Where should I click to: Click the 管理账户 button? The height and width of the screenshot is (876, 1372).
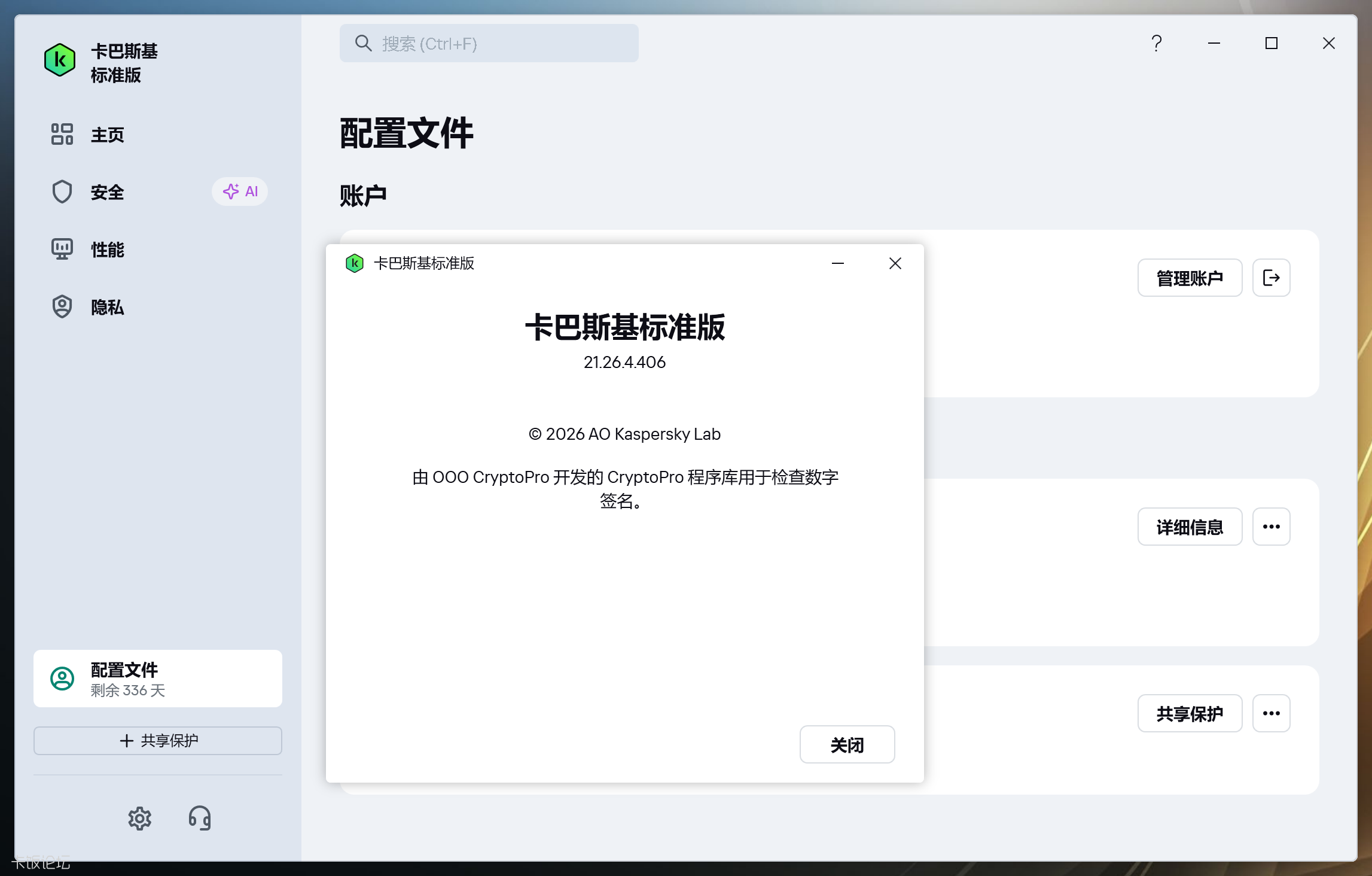[x=1190, y=278]
